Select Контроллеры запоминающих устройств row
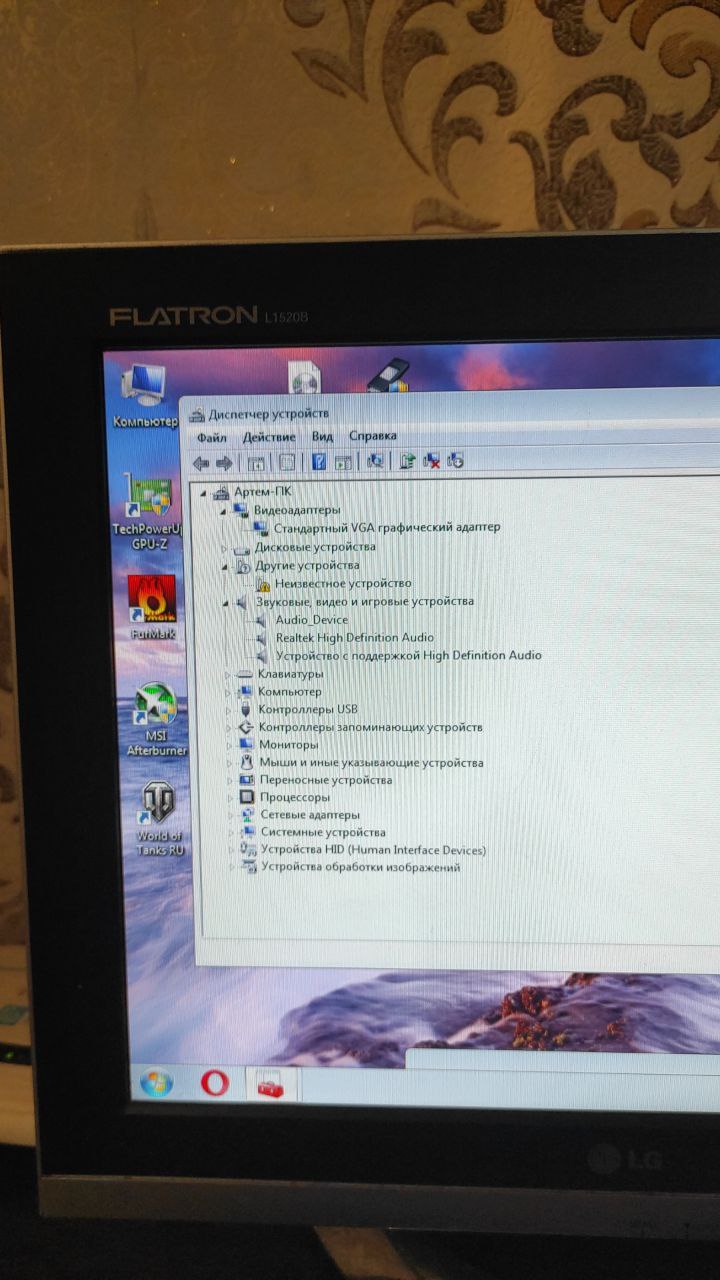Viewport: 720px width, 1280px height. click(370, 728)
